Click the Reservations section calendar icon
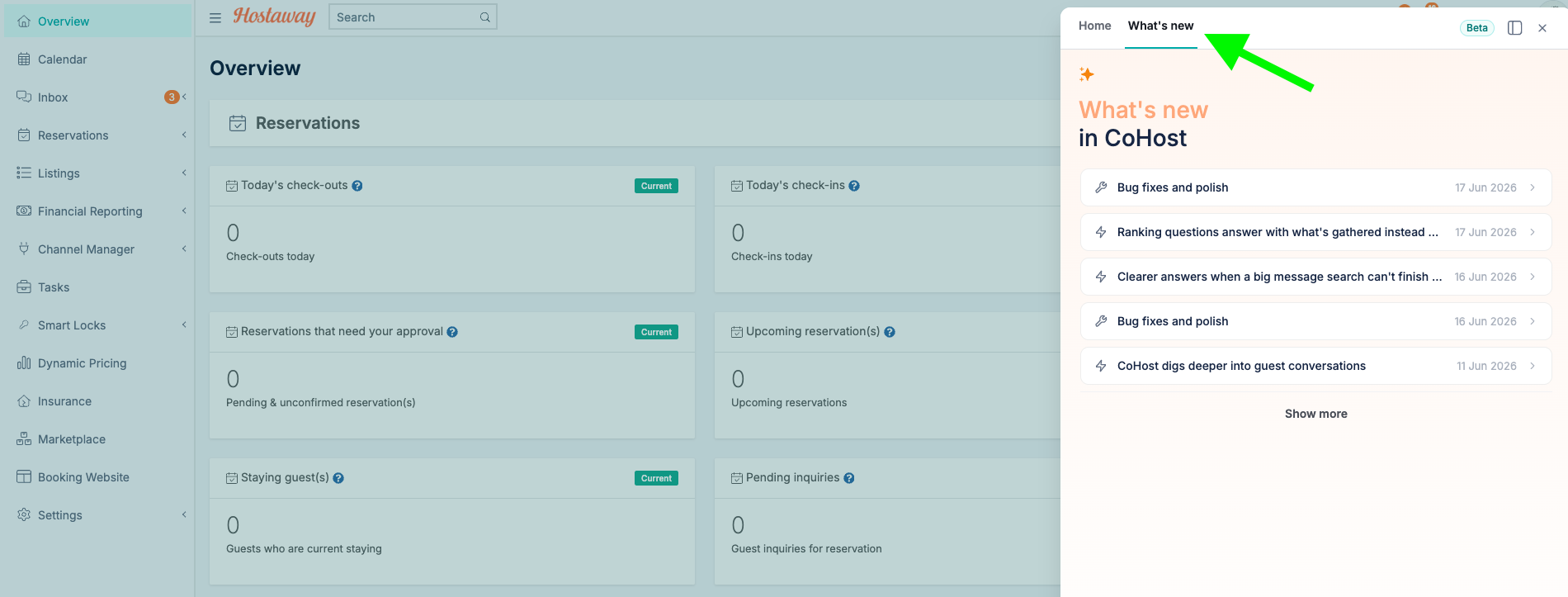The width and height of the screenshot is (1568, 597). [238, 123]
